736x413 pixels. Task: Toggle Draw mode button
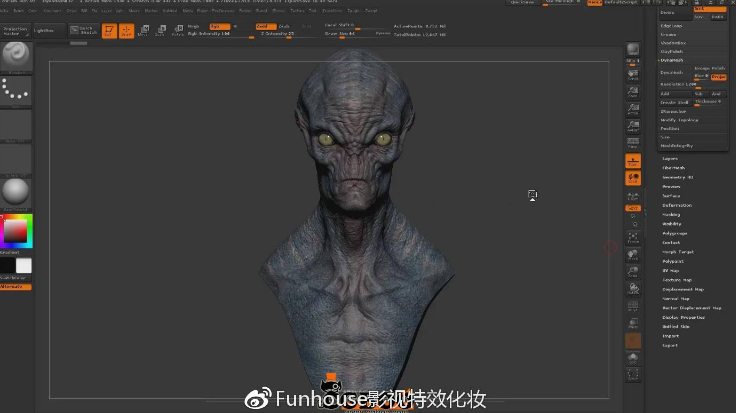point(126,31)
